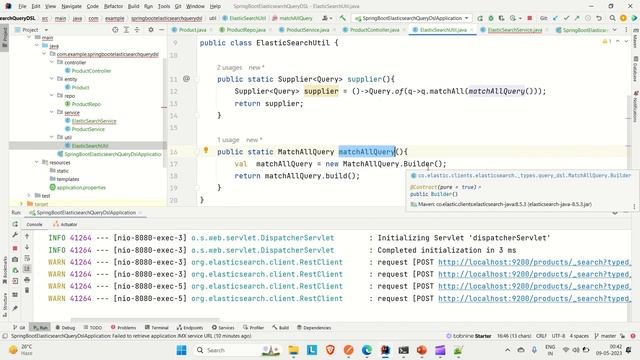The image size is (640, 360).
Task: Click the Windows Start button
Action: coord(182,350)
